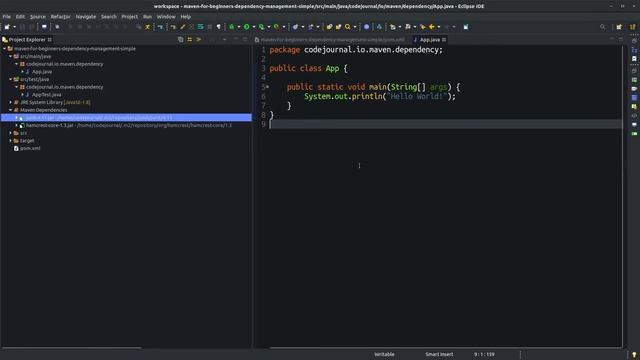Select AppTest.java in the project tree
The width and height of the screenshot is (640, 360).
(x=46, y=95)
